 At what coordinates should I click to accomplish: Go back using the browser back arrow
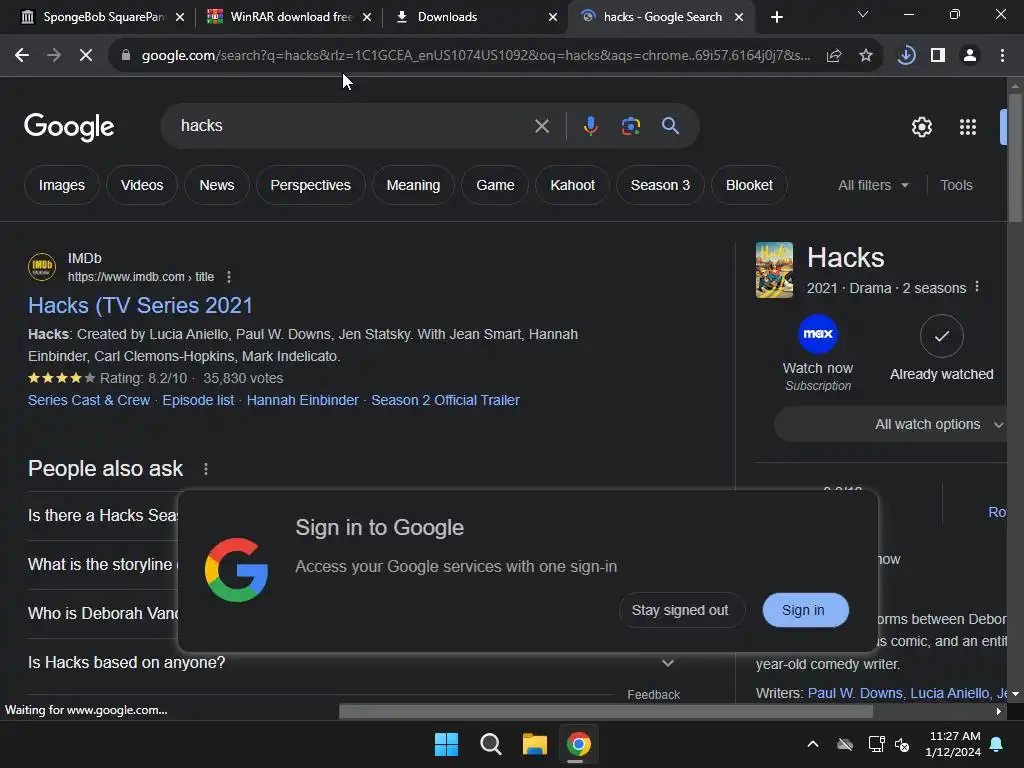coord(22,56)
